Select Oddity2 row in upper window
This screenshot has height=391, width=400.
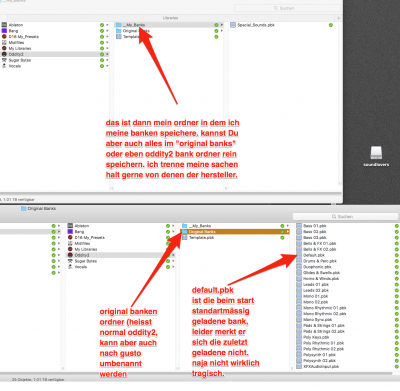pos(55,54)
